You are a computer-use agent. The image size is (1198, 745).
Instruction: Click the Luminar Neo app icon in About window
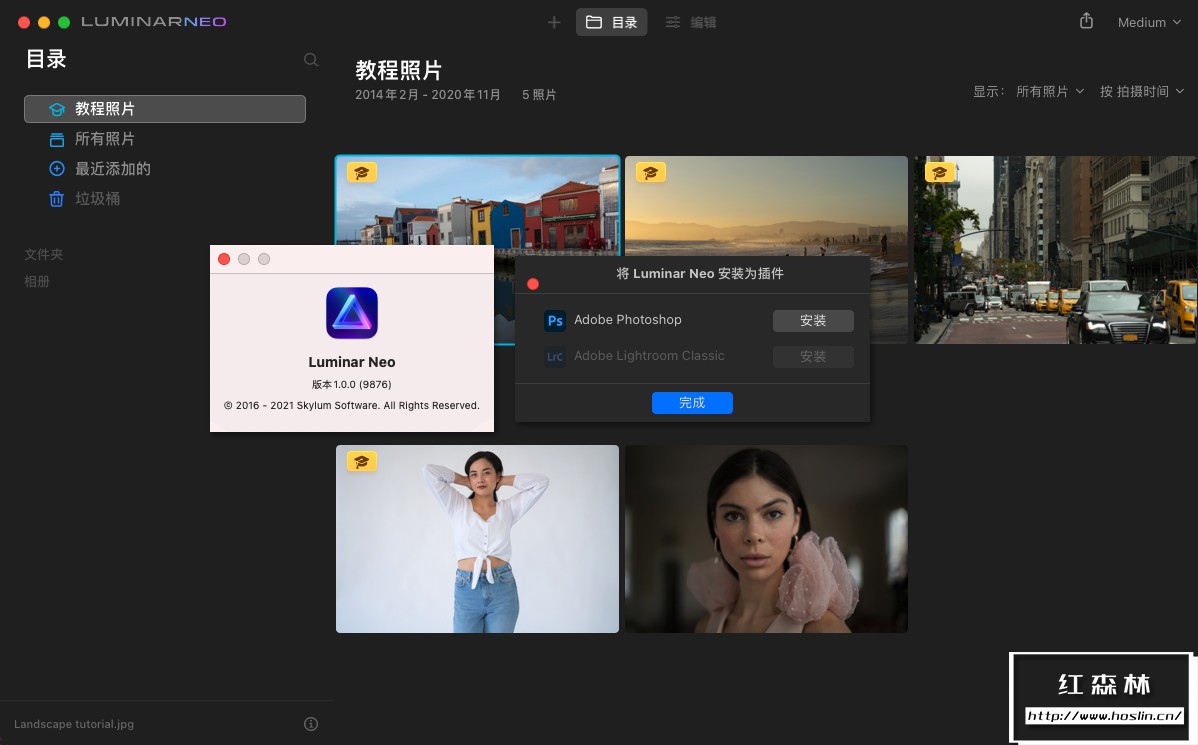(351, 313)
